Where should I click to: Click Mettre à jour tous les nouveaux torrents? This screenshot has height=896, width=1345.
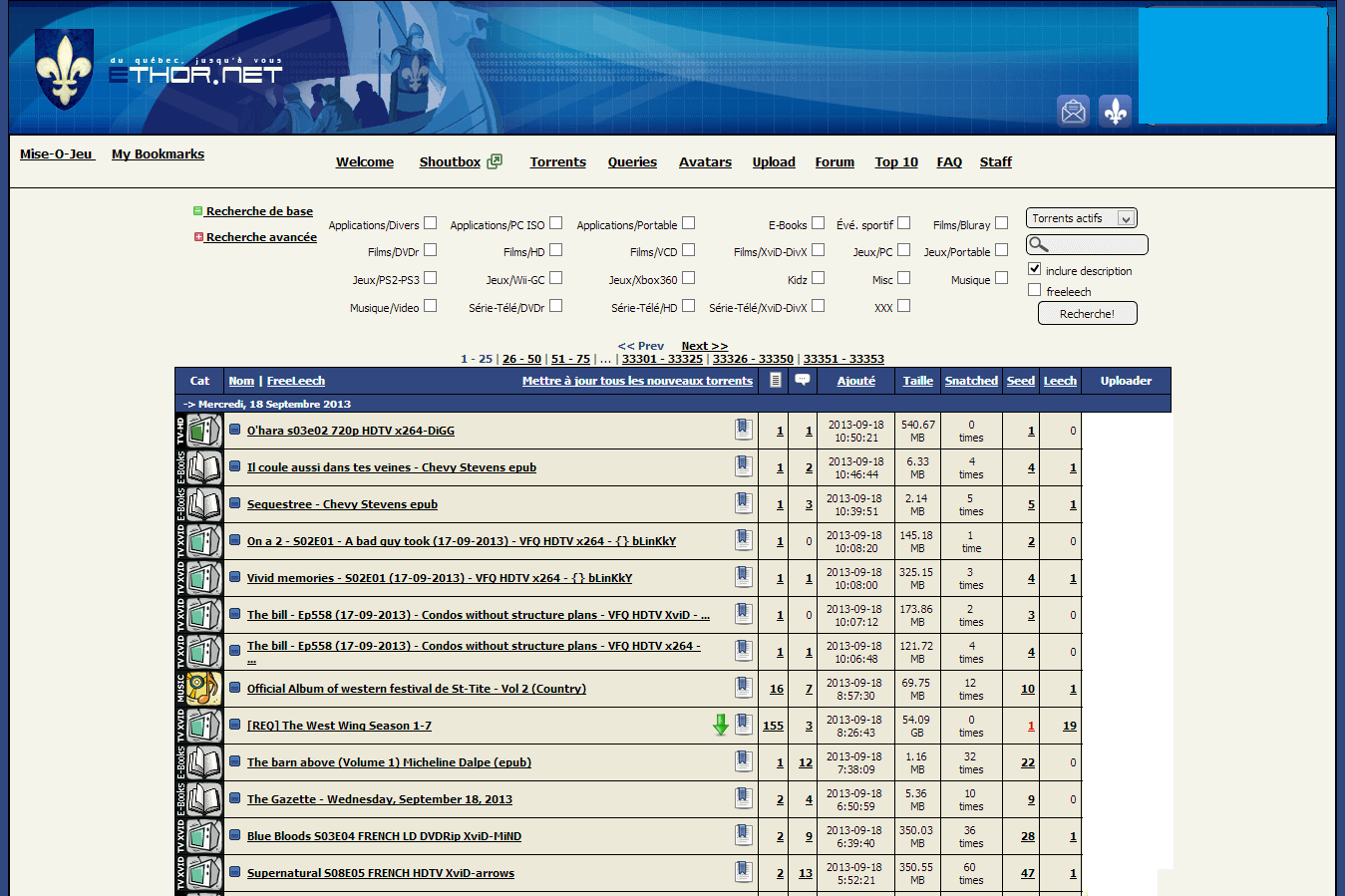(x=637, y=381)
